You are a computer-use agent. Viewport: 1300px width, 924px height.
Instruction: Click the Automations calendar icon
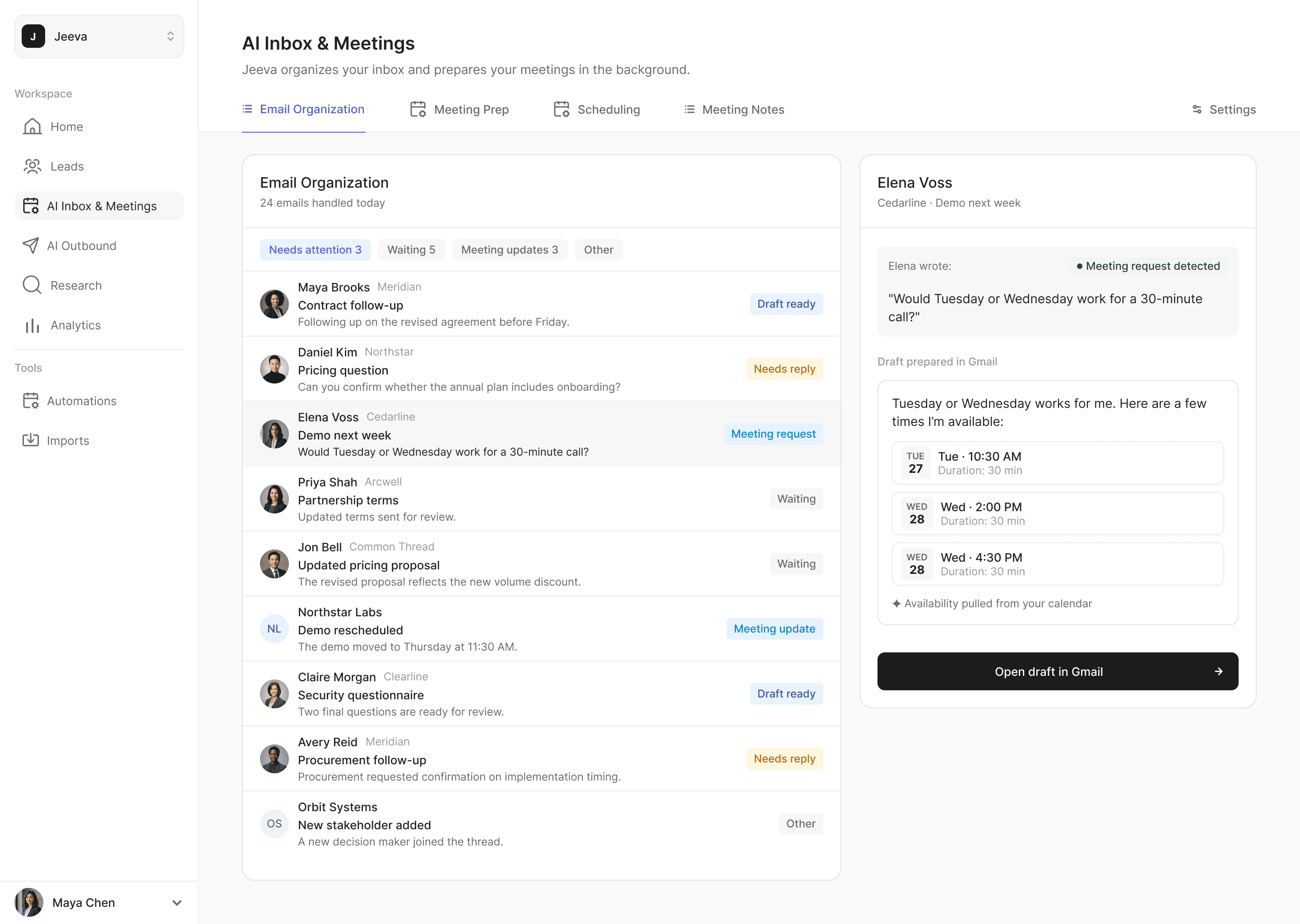[31, 401]
